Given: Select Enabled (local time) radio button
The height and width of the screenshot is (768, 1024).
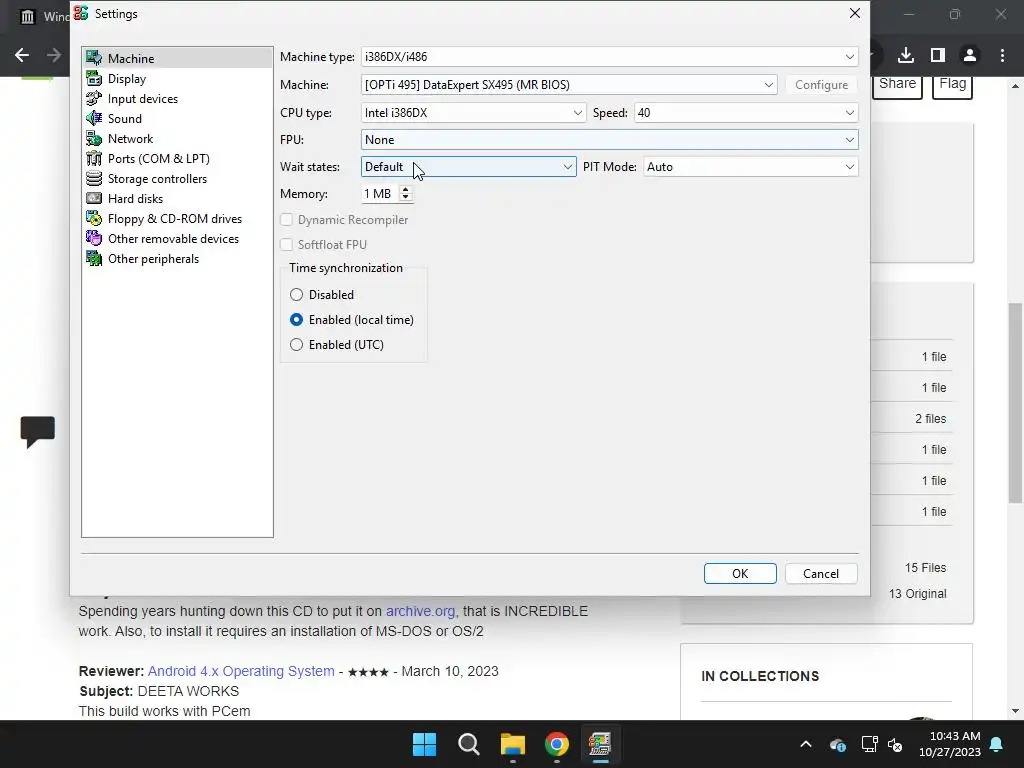Looking at the screenshot, I should [296, 319].
